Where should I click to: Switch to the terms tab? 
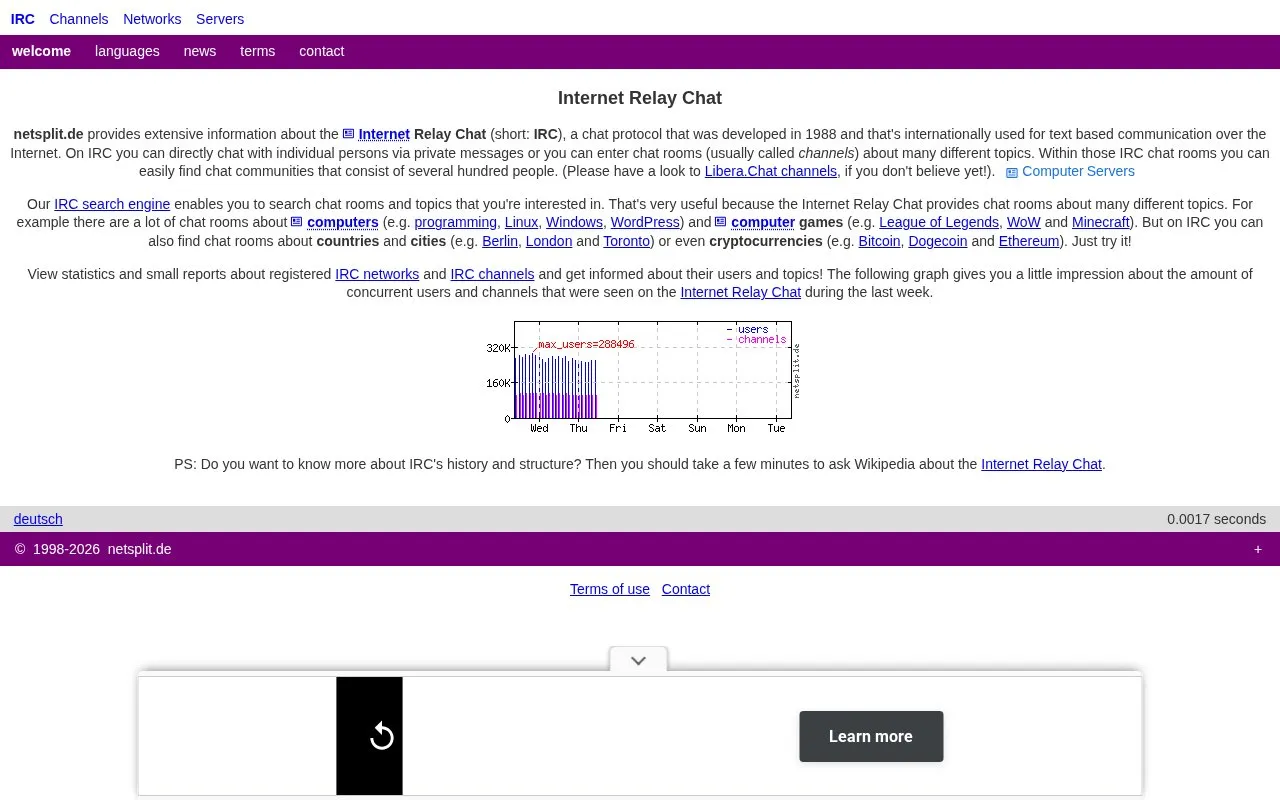(257, 51)
